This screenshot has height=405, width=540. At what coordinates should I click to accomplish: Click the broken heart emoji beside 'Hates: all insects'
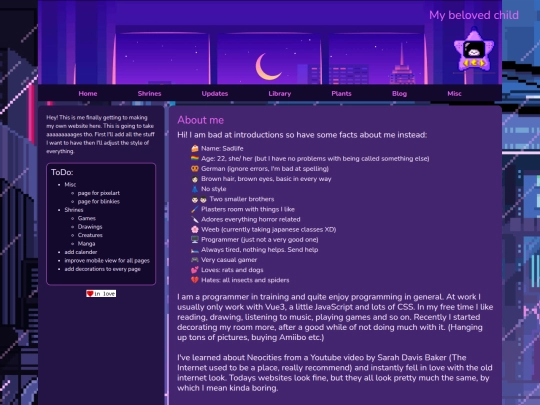coord(195,280)
